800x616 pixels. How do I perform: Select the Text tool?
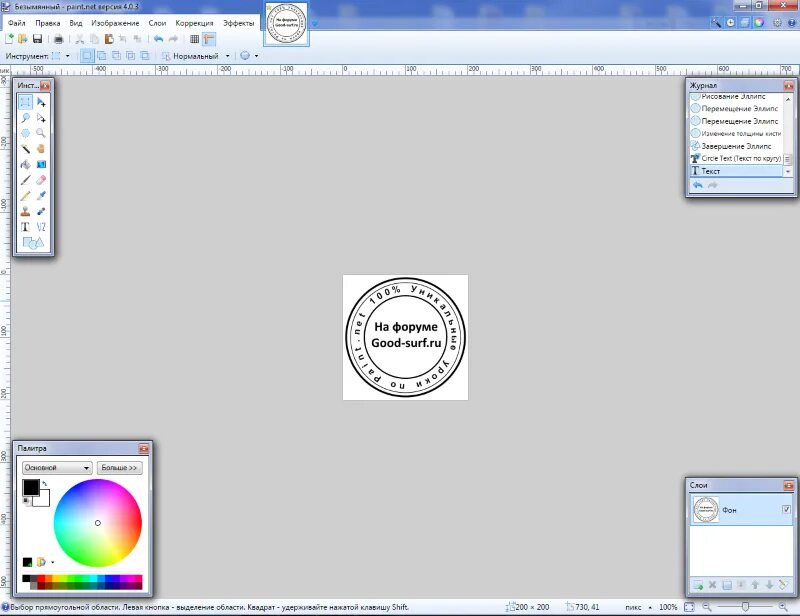coord(26,227)
